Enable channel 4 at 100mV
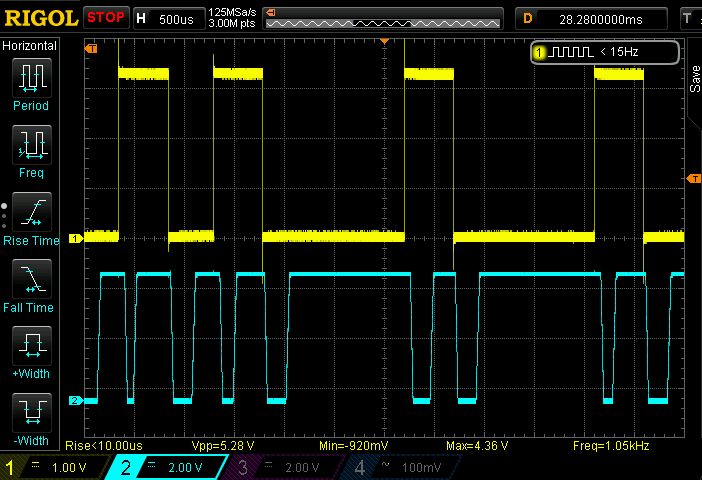This screenshot has height=480, width=702. (398, 467)
